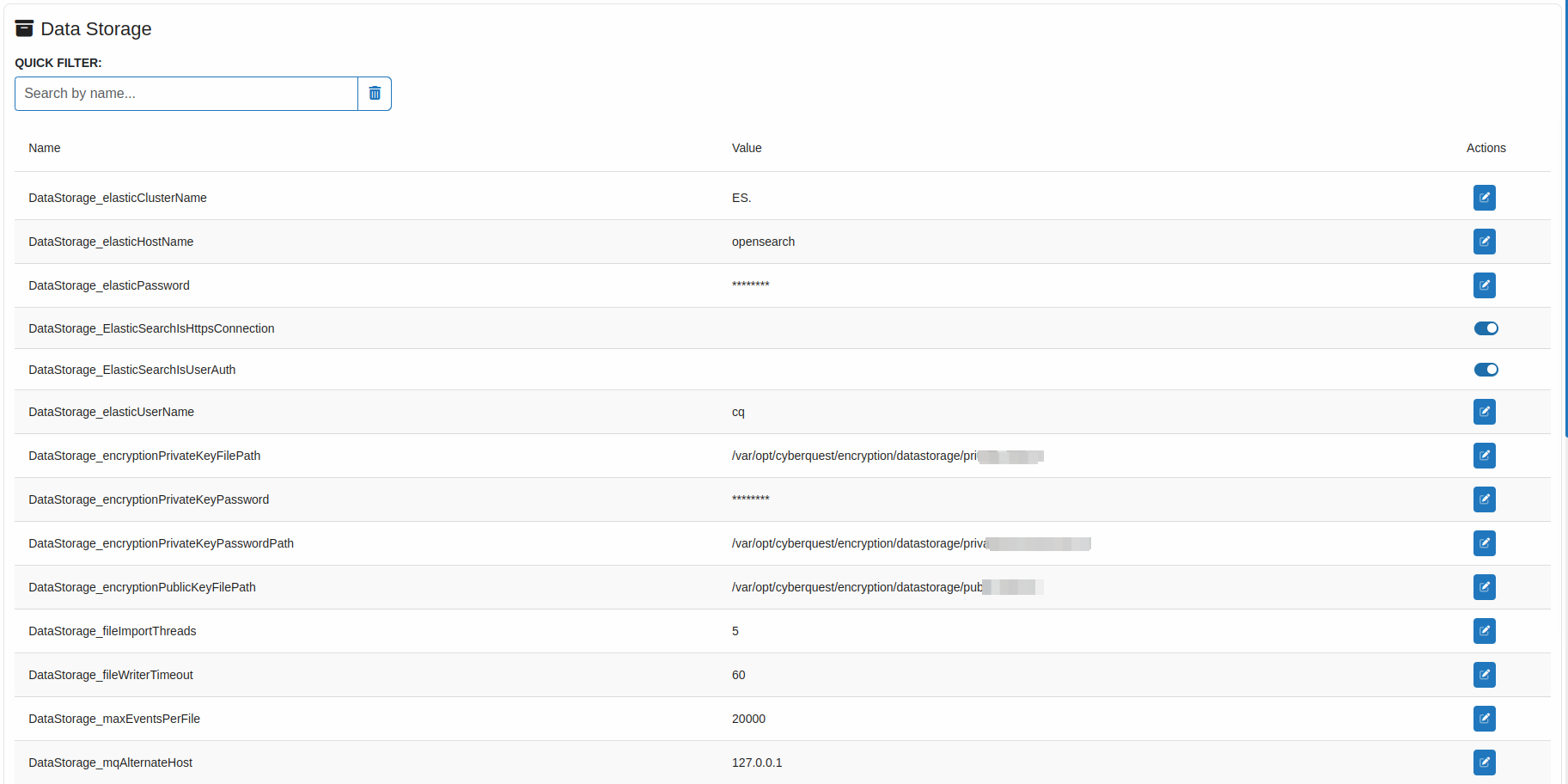Edit the DataStorage_fileImportThreads value
1568x784 pixels.
pyautogui.click(x=1484, y=631)
